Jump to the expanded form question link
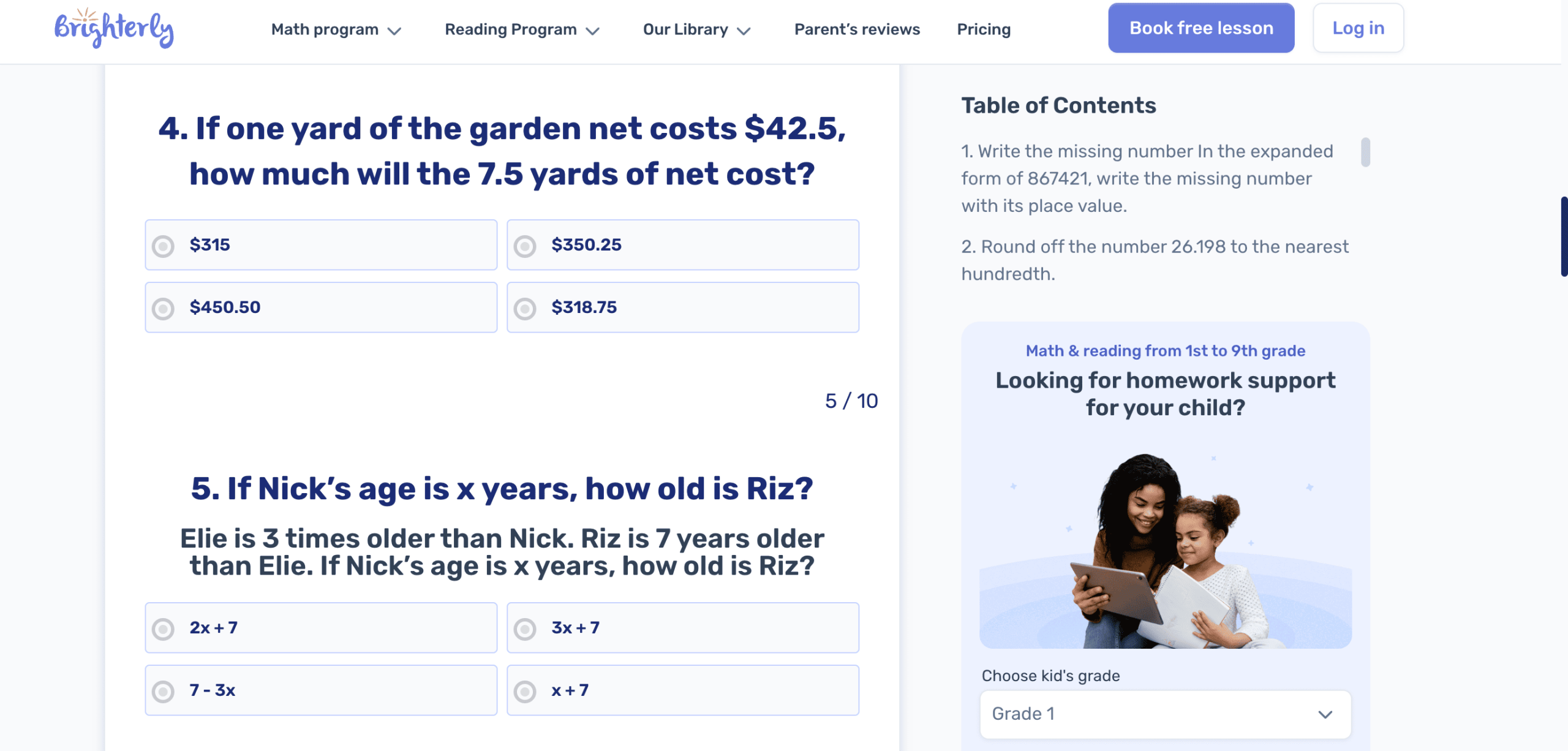Screen dimensions: 1568x751 1147,178
